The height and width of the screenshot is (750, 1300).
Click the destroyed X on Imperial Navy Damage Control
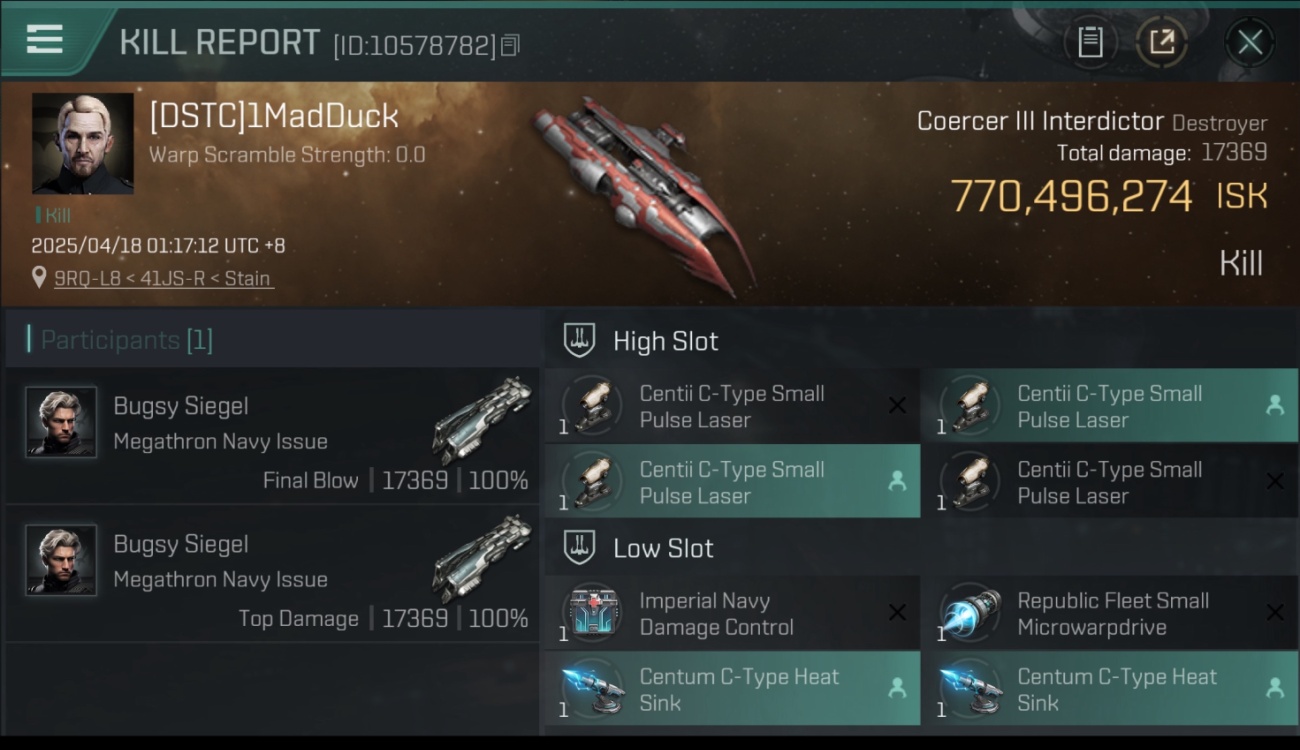897,612
